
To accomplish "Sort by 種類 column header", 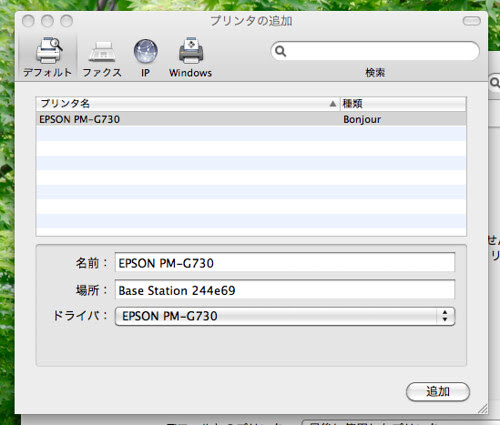I will tap(403, 104).
